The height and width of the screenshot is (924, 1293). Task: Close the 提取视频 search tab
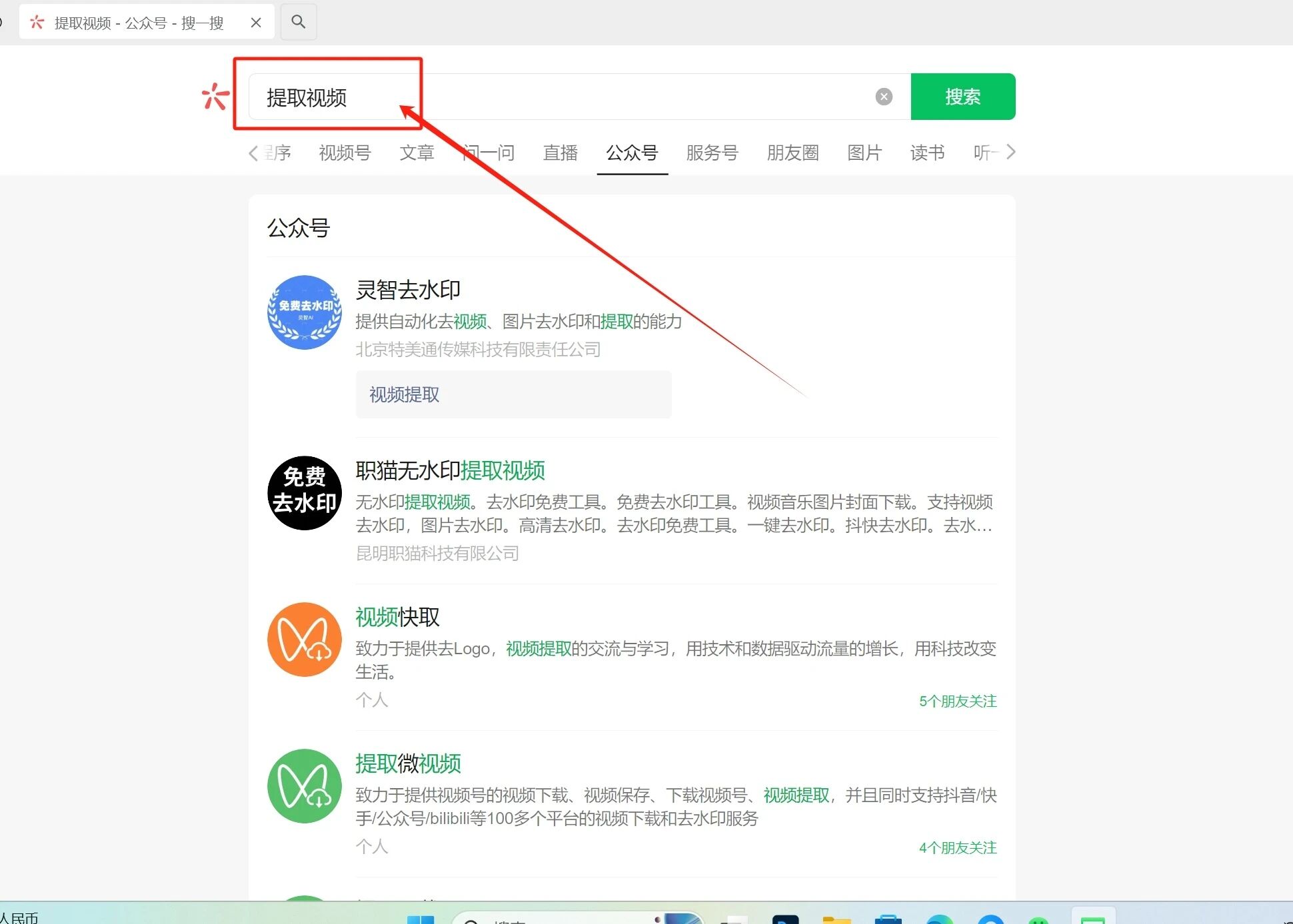tap(256, 23)
